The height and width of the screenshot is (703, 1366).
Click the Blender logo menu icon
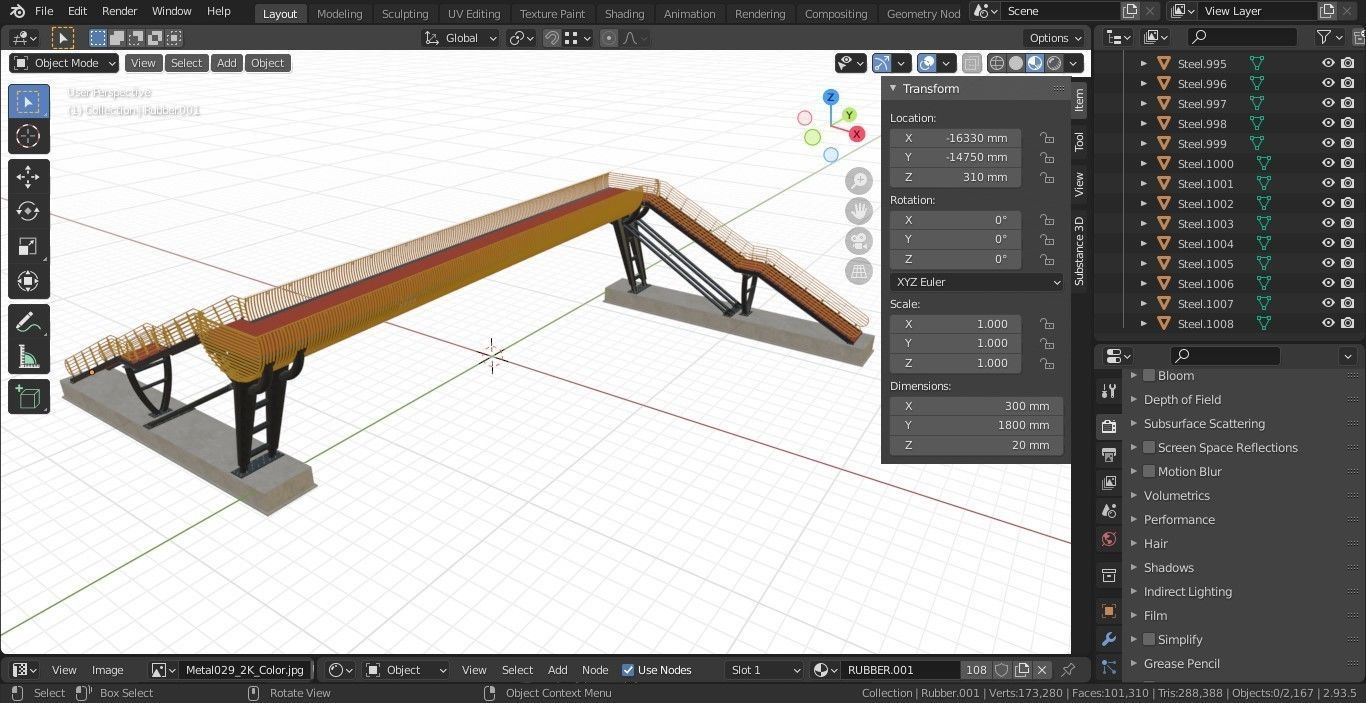pos(17,11)
